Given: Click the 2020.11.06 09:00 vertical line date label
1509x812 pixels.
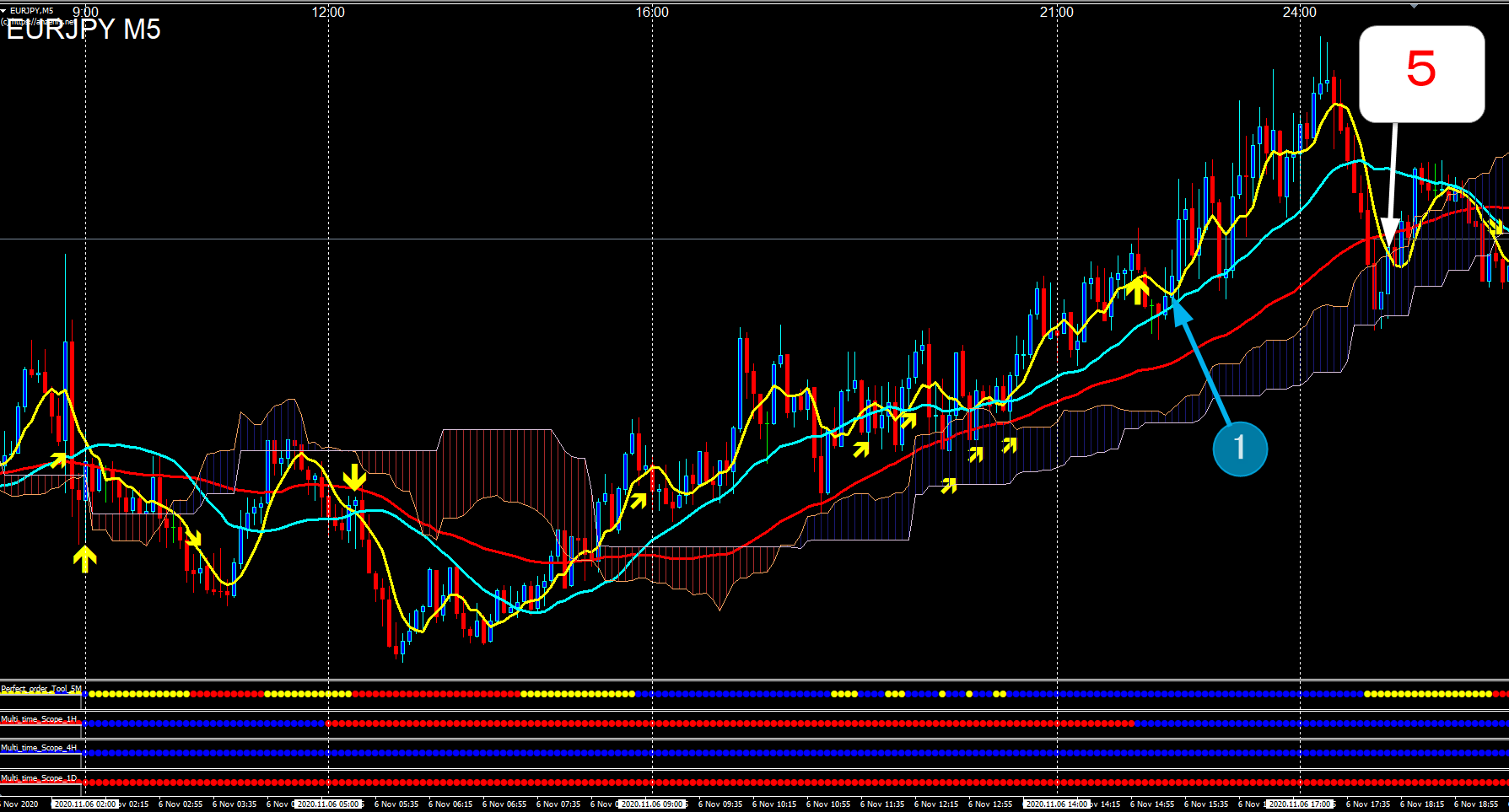Looking at the screenshot, I should [x=652, y=804].
